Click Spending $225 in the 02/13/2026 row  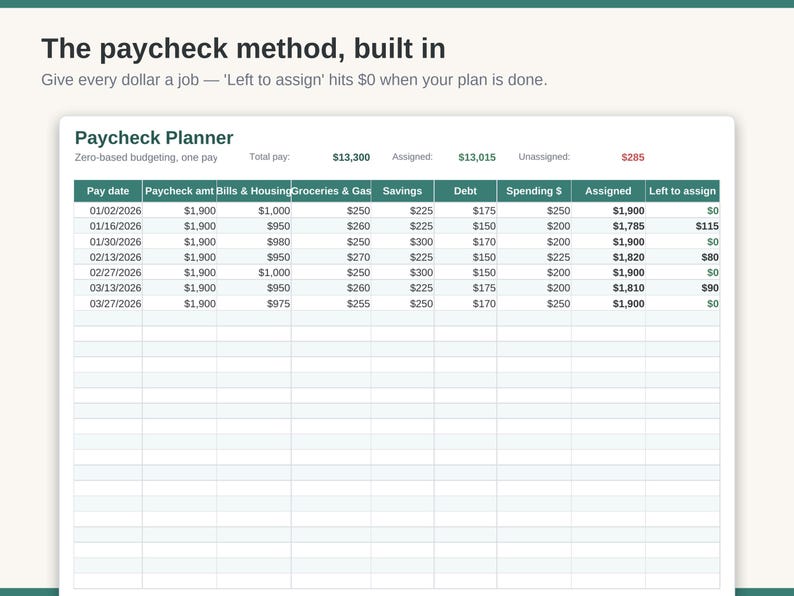coord(534,257)
